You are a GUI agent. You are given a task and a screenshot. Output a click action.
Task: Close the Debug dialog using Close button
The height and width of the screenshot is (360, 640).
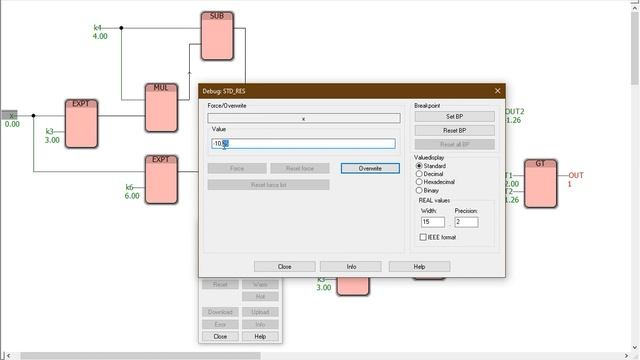[284, 267]
